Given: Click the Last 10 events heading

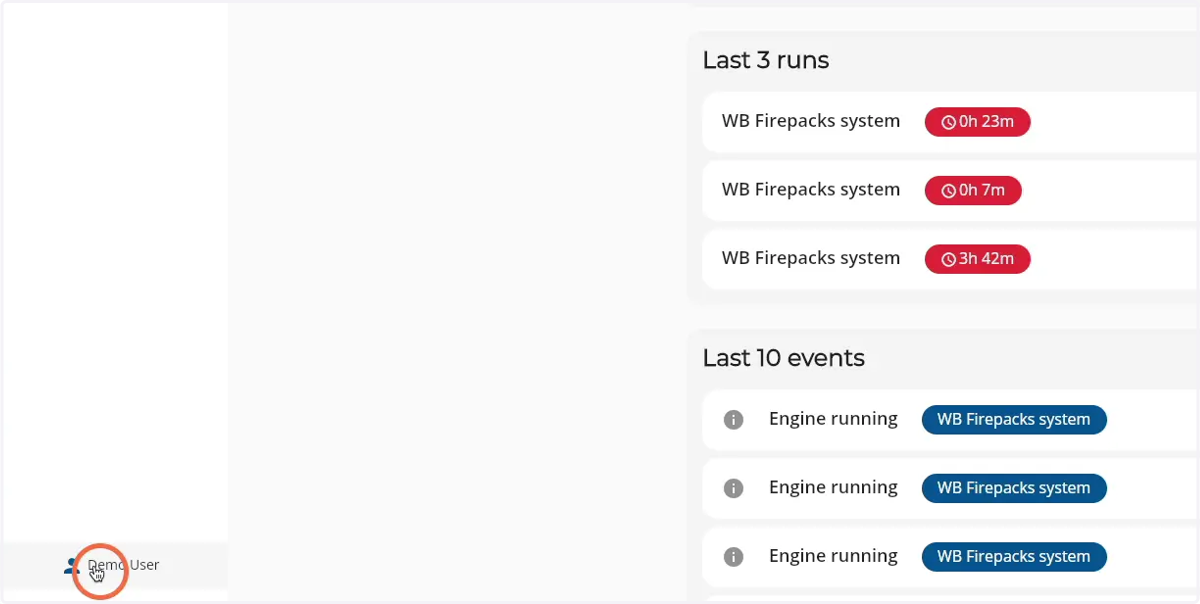Looking at the screenshot, I should click(783, 358).
